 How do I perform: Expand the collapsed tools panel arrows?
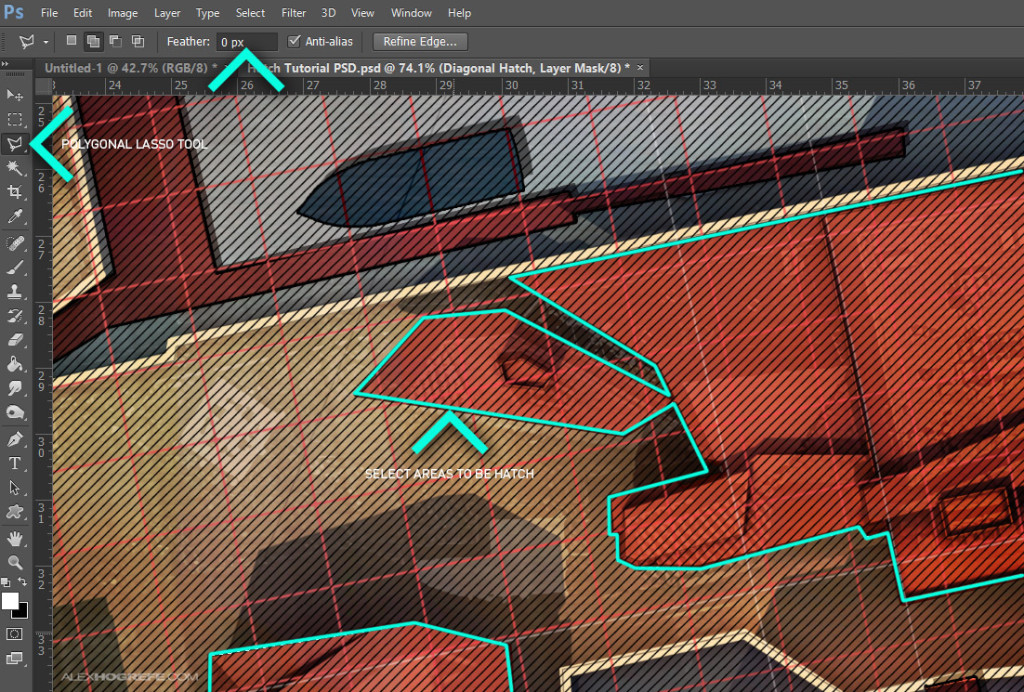(5, 64)
